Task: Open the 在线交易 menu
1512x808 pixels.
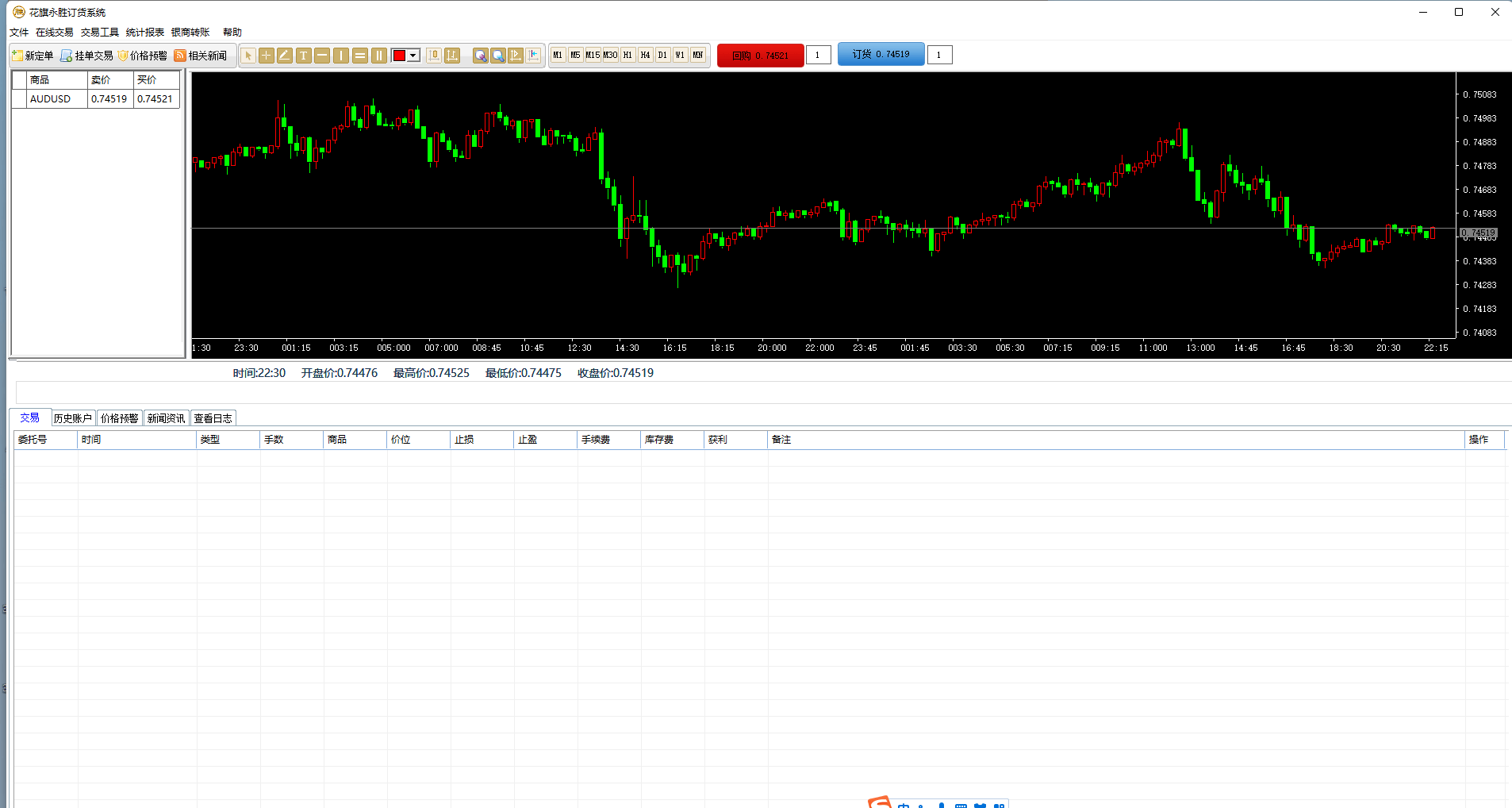Action: [x=54, y=33]
